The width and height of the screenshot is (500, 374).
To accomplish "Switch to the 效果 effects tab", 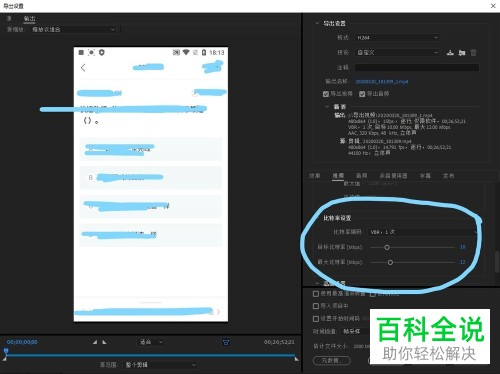I will coord(315,175).
